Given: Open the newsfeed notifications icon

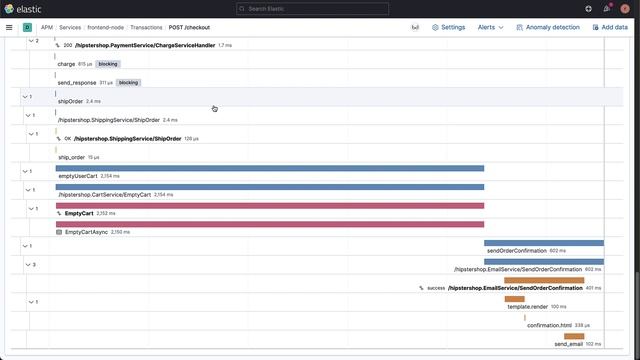Looking at the screenshot, I should (x=607, y=9).
